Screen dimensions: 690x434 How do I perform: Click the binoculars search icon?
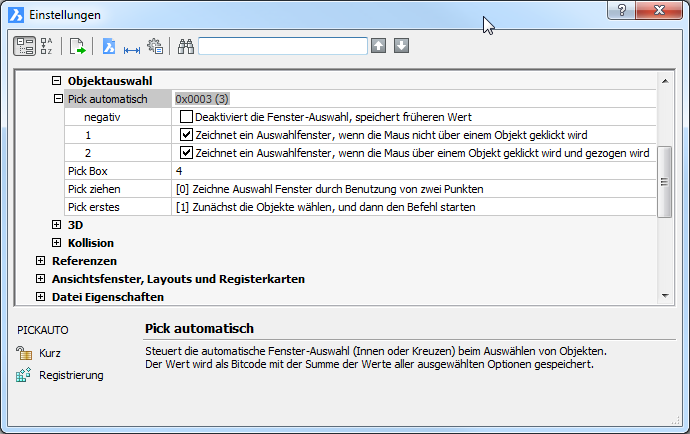pos(185,46)
